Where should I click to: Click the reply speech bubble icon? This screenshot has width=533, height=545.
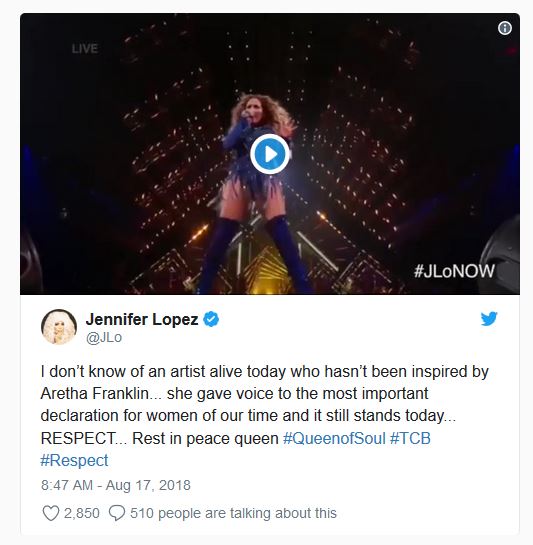pyautogui.click(x=117, y=513)
